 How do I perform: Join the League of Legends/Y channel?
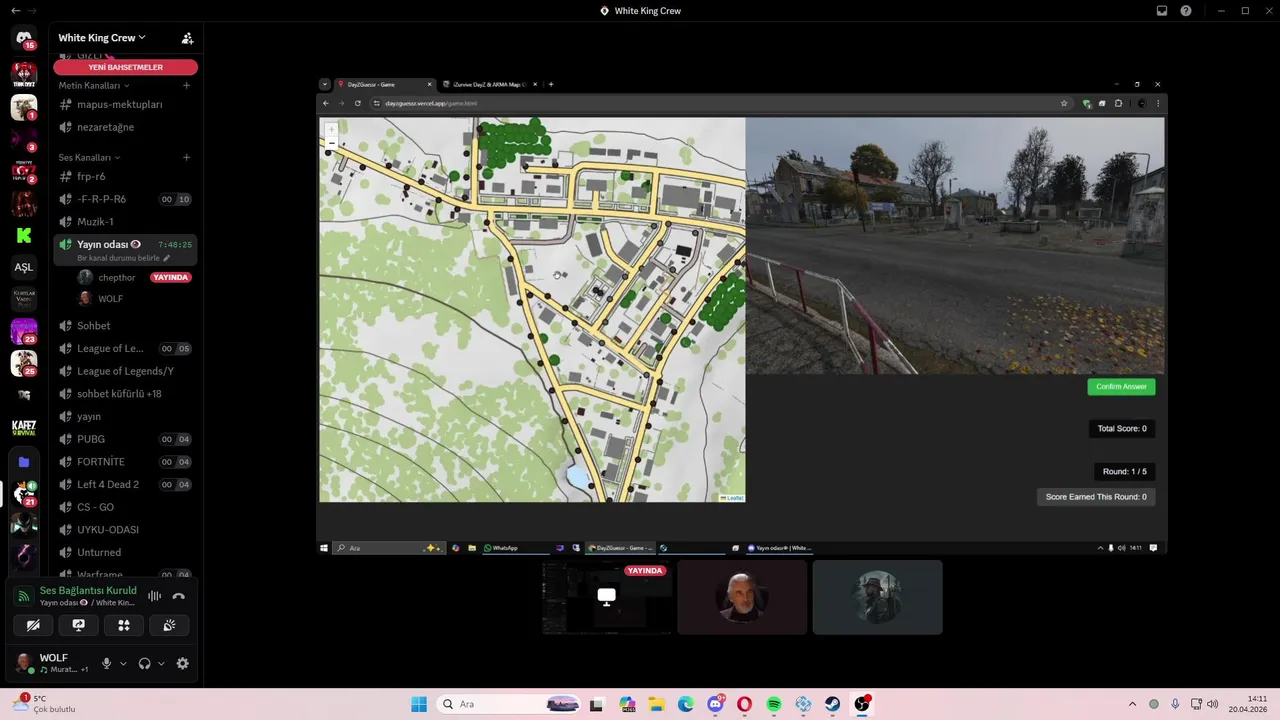(x=125, y=371)
